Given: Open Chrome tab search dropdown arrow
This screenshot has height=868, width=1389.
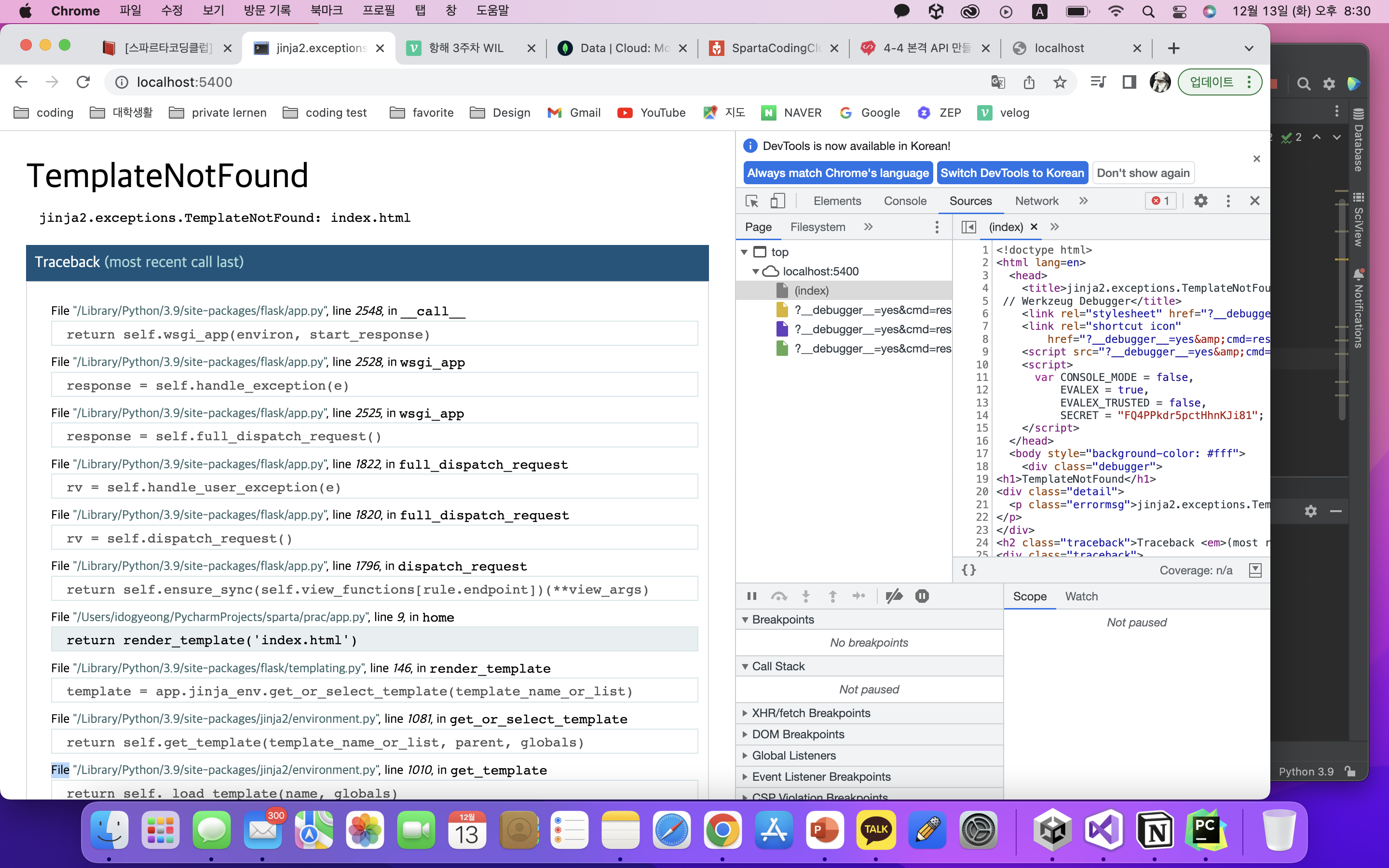Looking at the screenshot, I should click(1248, 48).
